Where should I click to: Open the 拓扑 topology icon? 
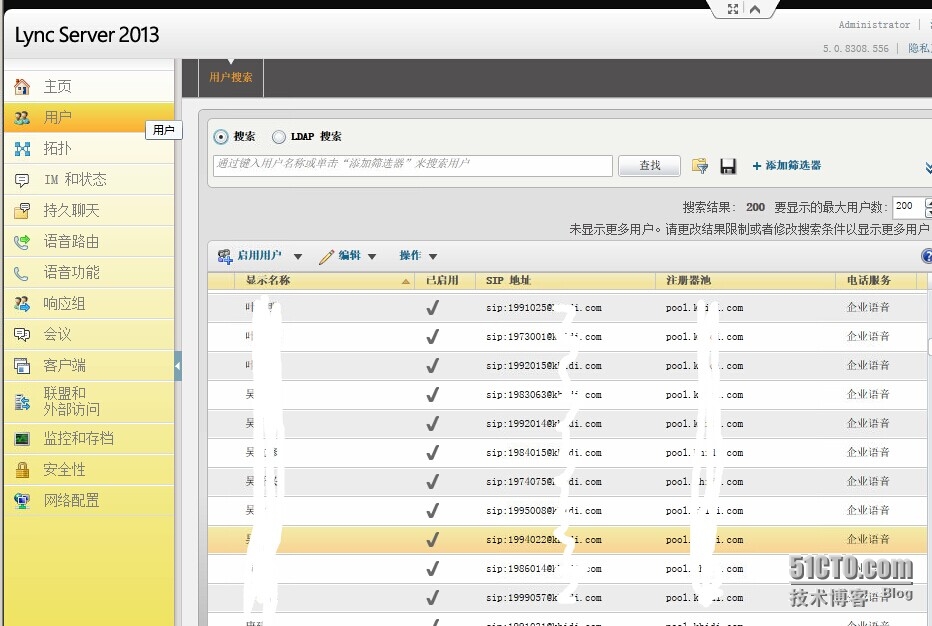[x=22, y=149]
